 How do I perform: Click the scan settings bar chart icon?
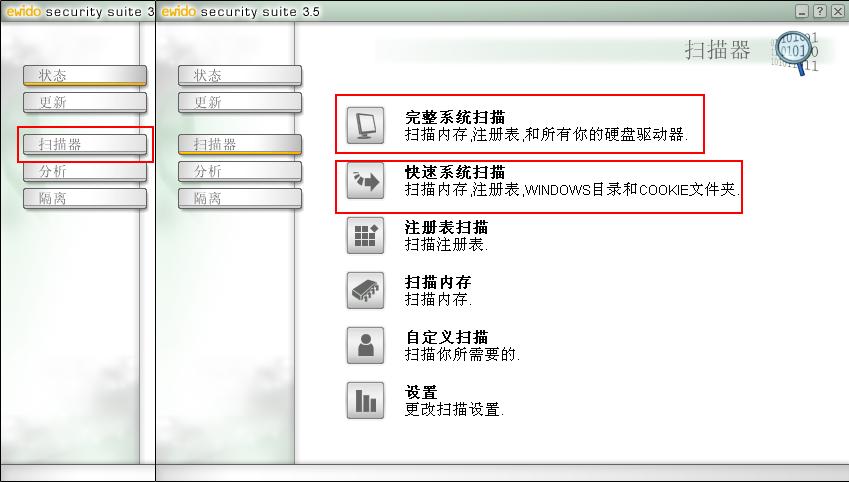tap(365, 400)
